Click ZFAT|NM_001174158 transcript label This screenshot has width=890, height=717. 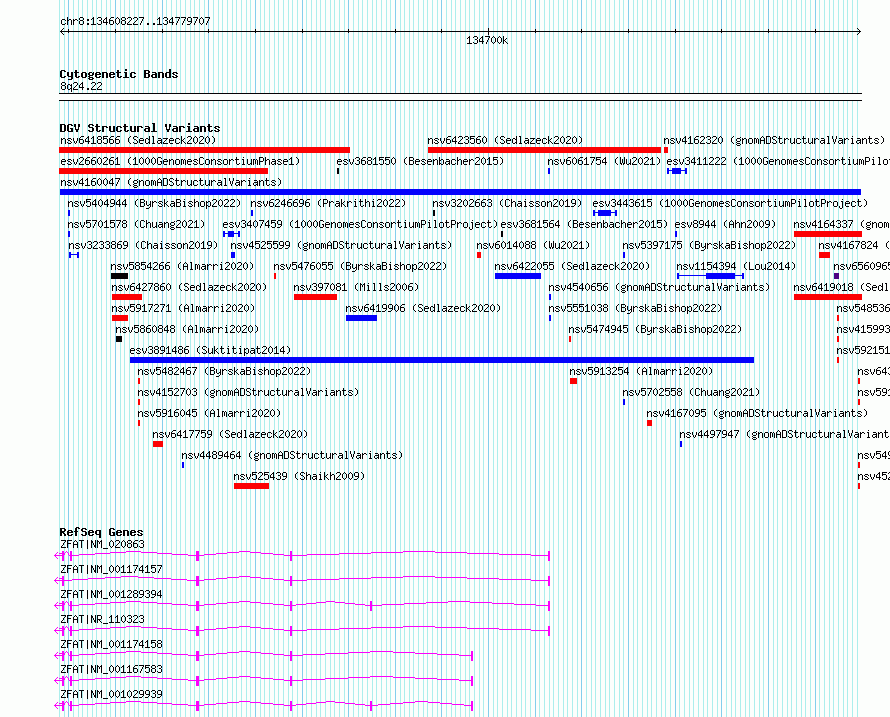click(x=111, y=644)
